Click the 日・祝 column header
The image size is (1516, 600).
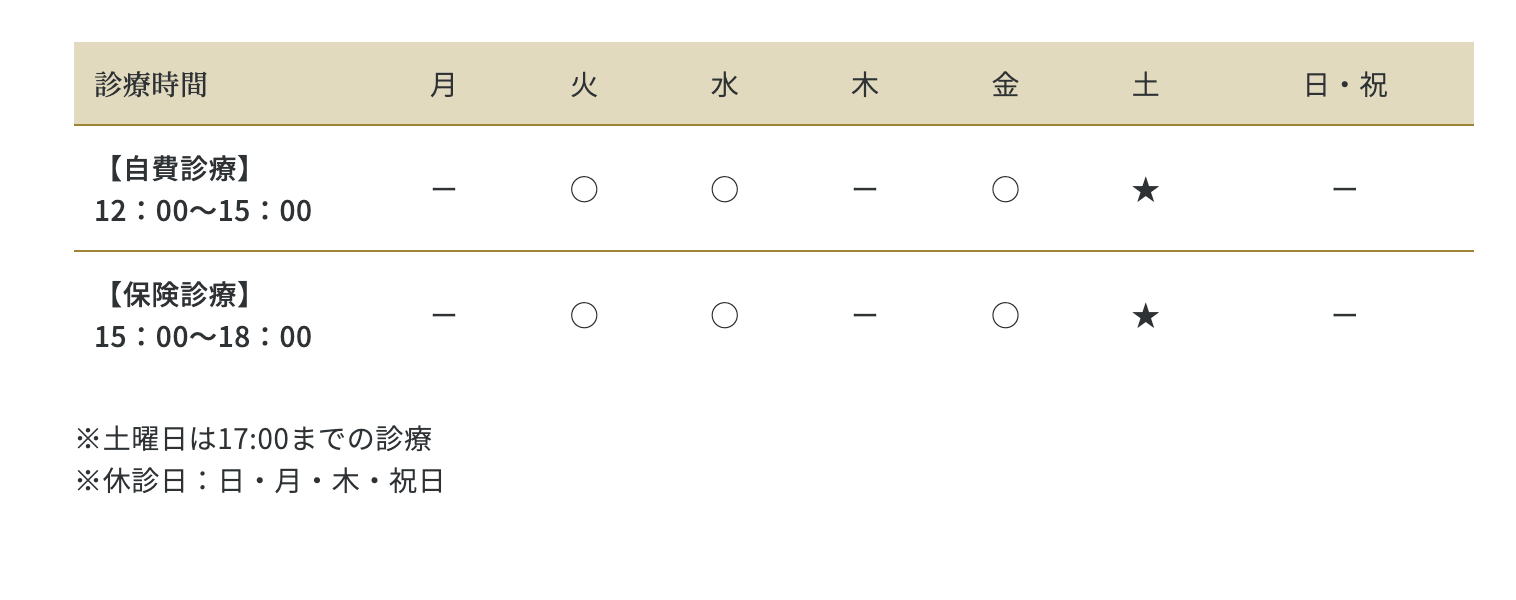click(x=1345, y=85)
